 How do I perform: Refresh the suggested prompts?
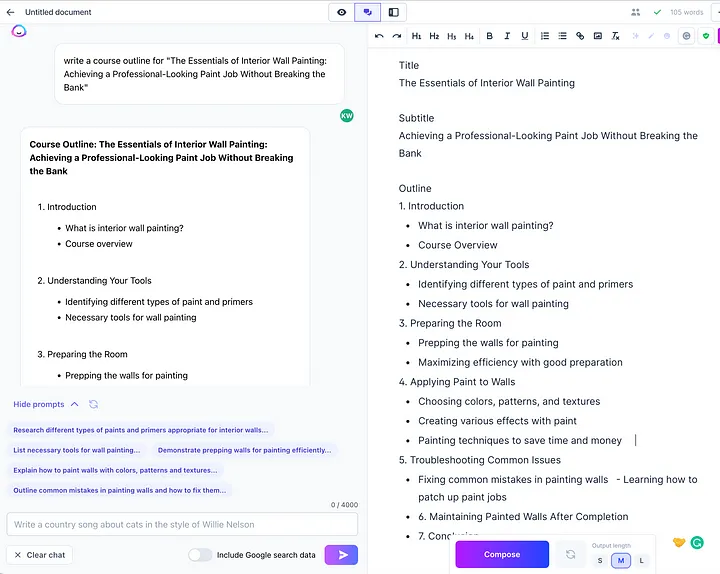[93, 404]
